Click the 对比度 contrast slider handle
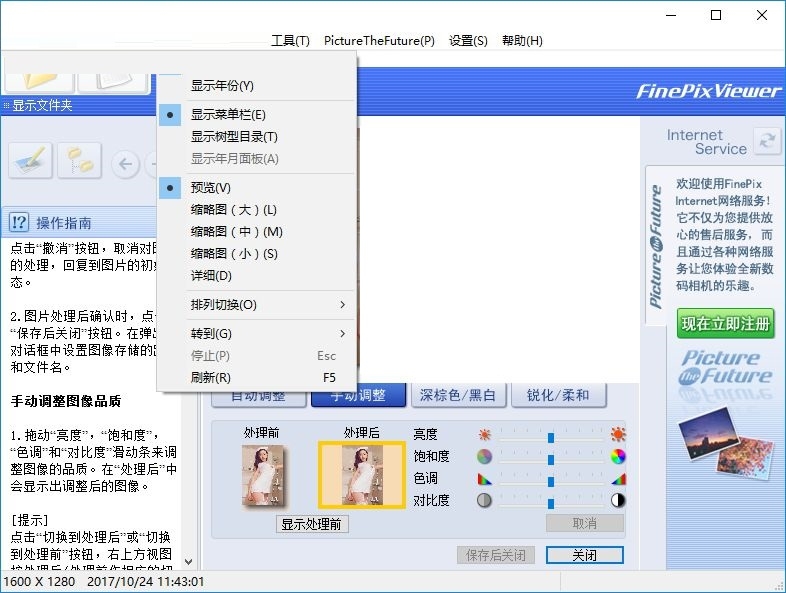This screenshot has height=593, width=786. point(551,503)
